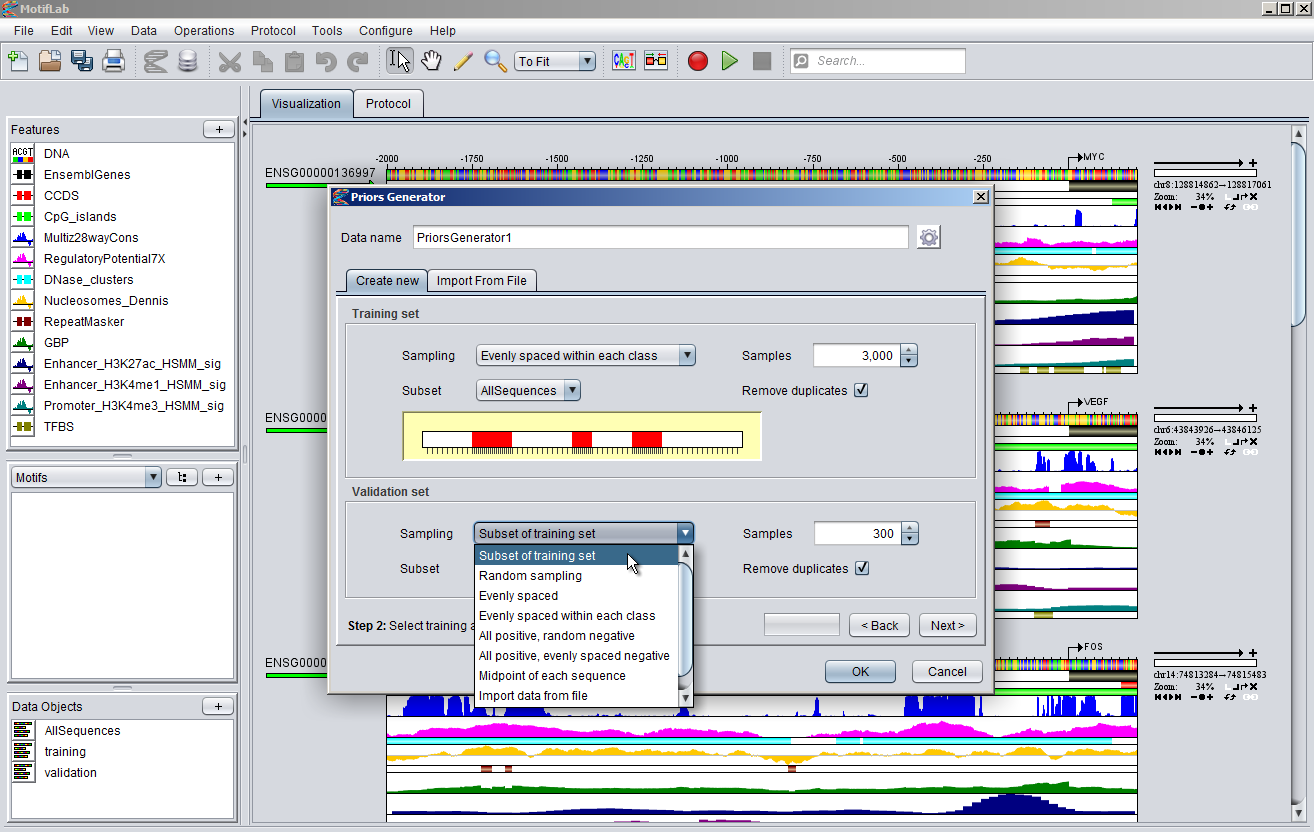Open the Training set Sampling dropdown
This screenshot has width=1314, height=832.
[585, 355]
